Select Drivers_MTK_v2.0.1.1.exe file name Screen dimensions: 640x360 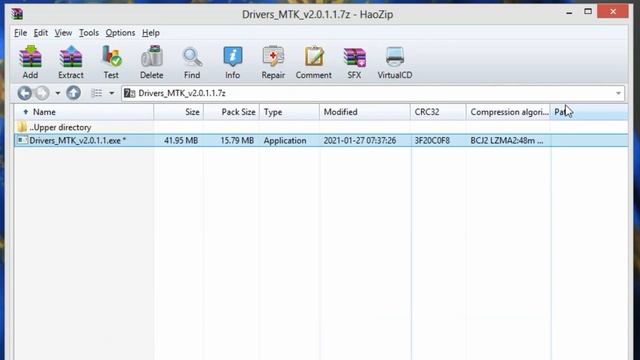pos(78,140)
